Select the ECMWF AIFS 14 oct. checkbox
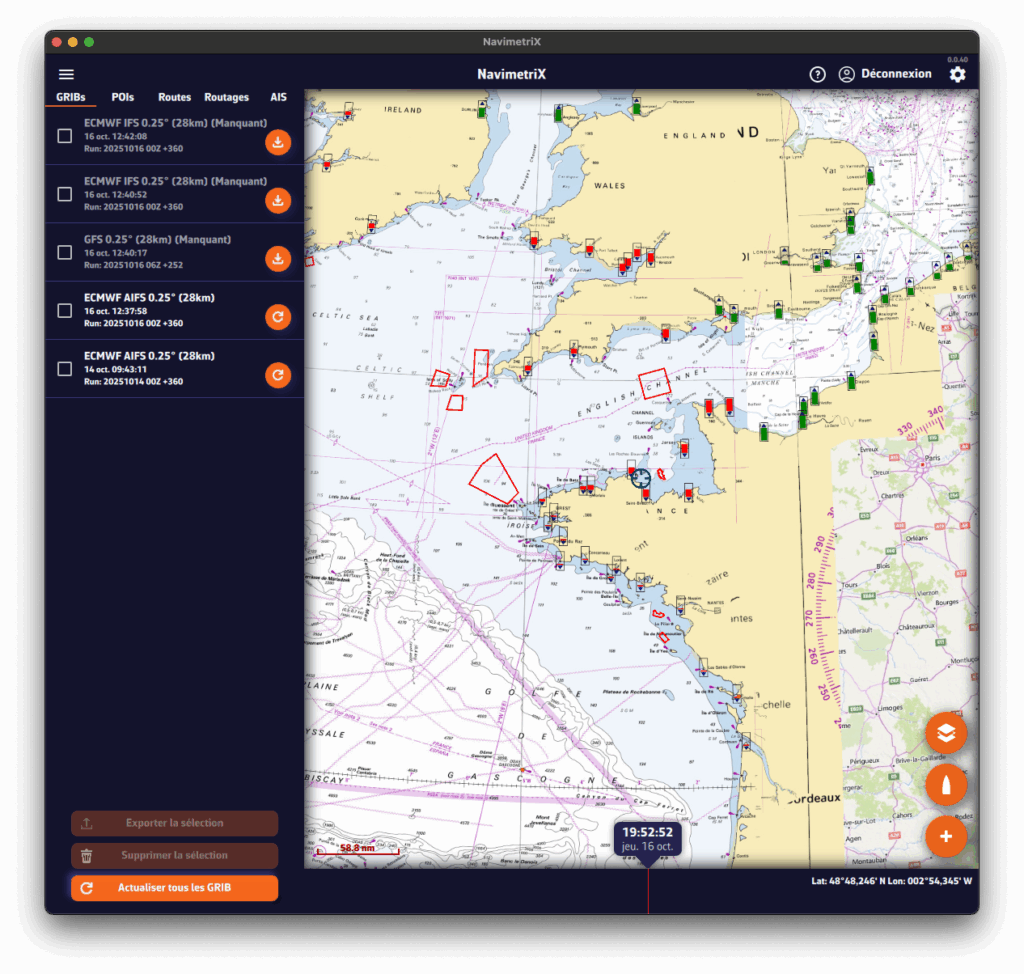Viewport: 1024px width, 974px height. point(65,369)
